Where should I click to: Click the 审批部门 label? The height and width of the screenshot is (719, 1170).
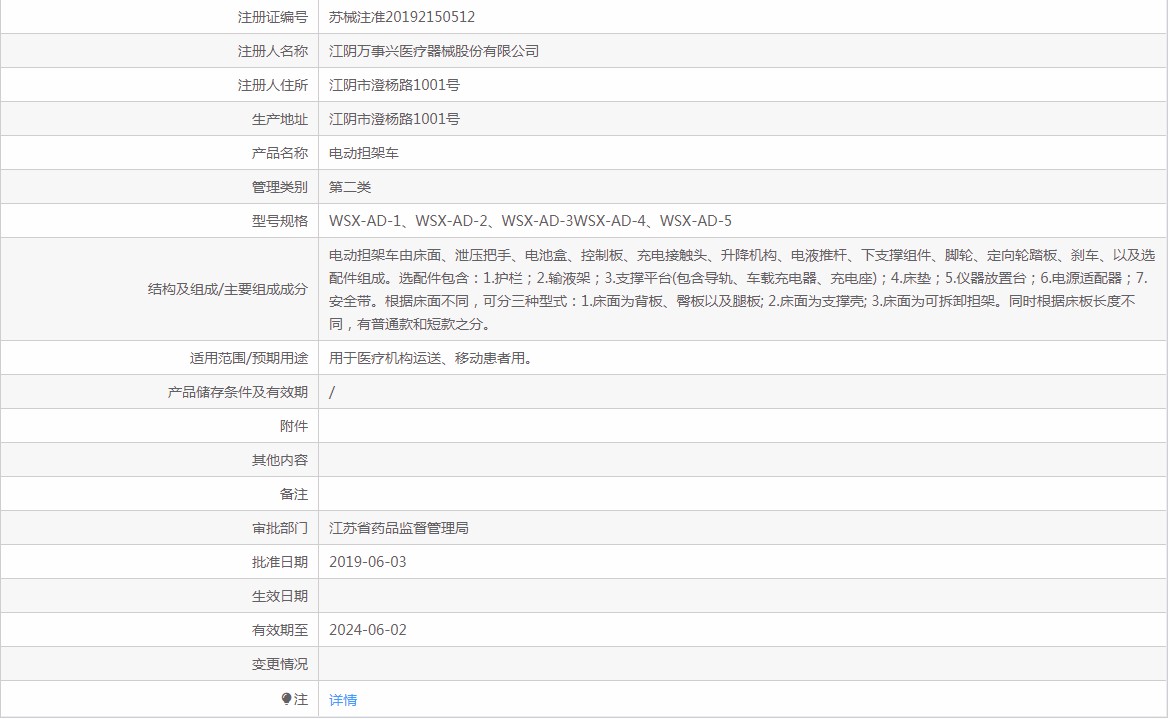[280, 528]
